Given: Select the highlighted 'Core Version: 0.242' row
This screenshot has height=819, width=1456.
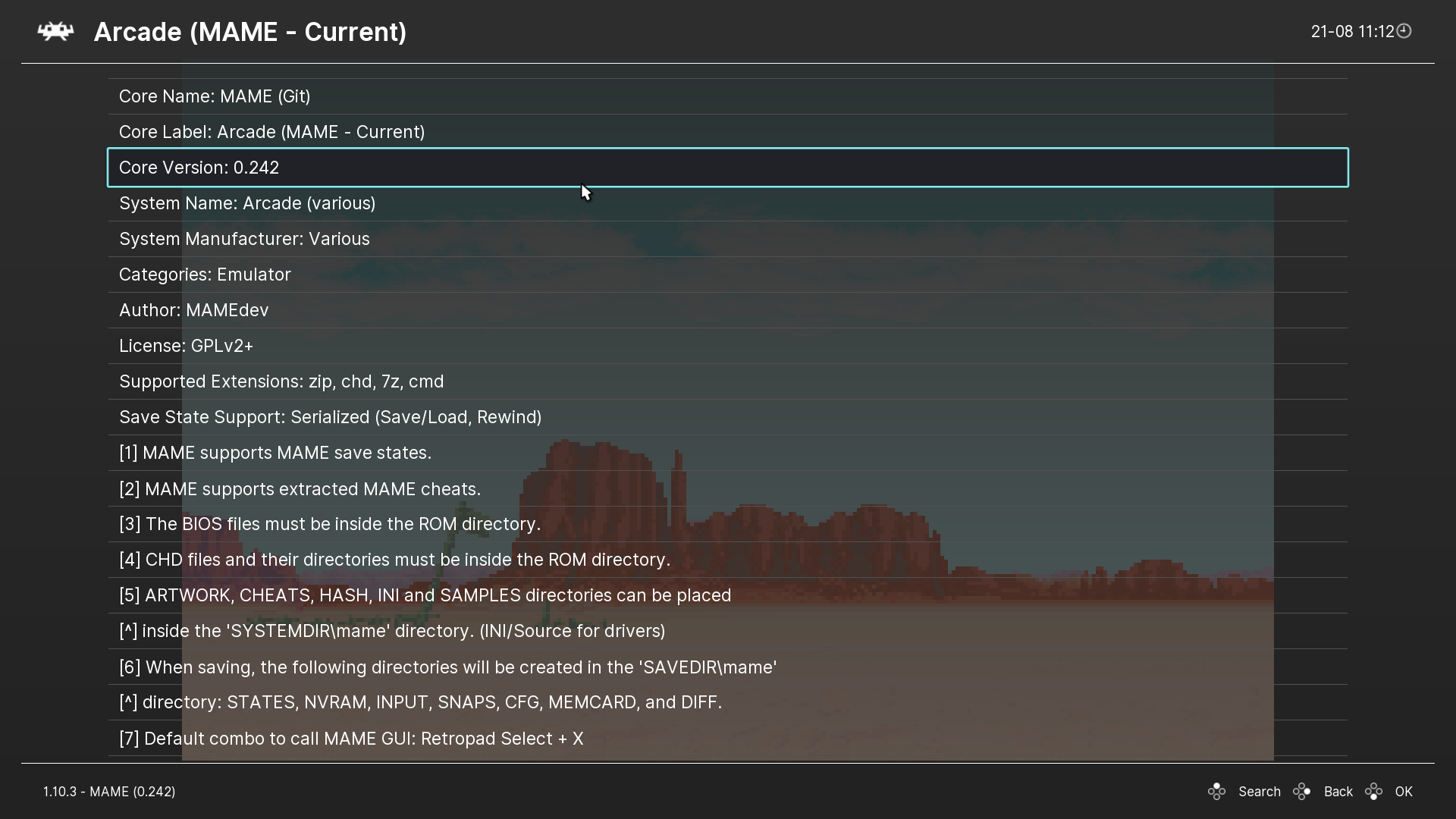Looking at the screenshot, I should (x=728, y=168).
